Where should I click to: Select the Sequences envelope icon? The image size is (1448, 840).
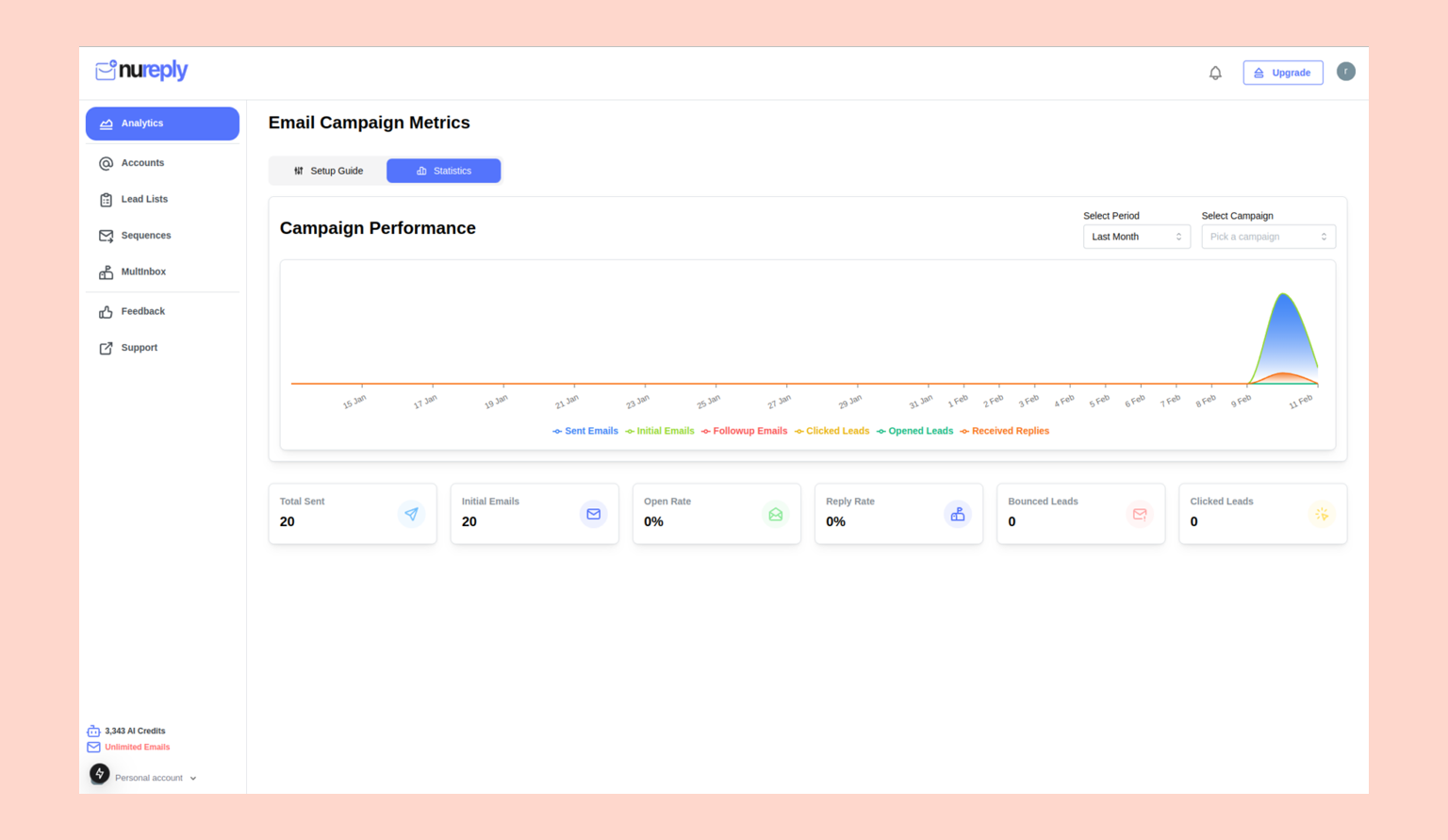(x=106, y=235)
